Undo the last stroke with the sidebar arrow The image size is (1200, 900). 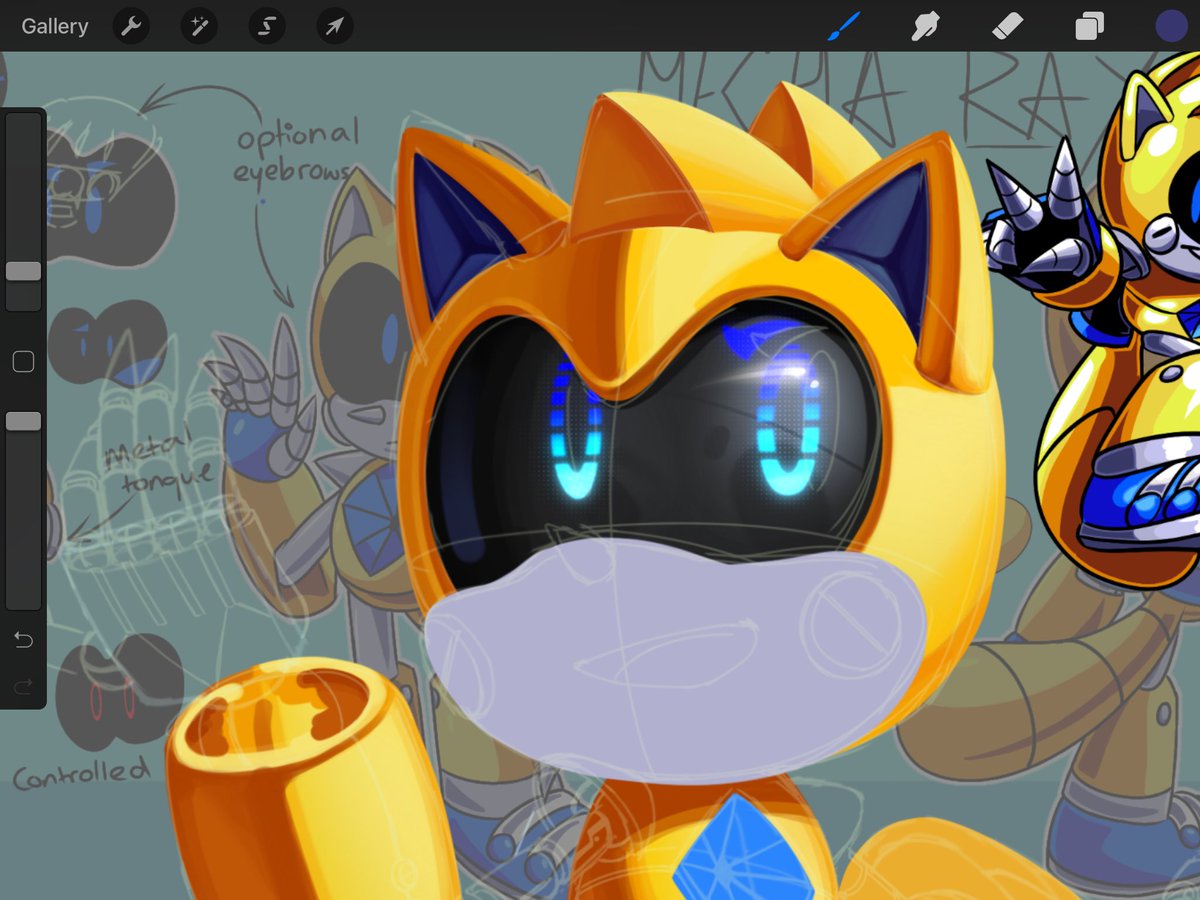coord(23,640)
